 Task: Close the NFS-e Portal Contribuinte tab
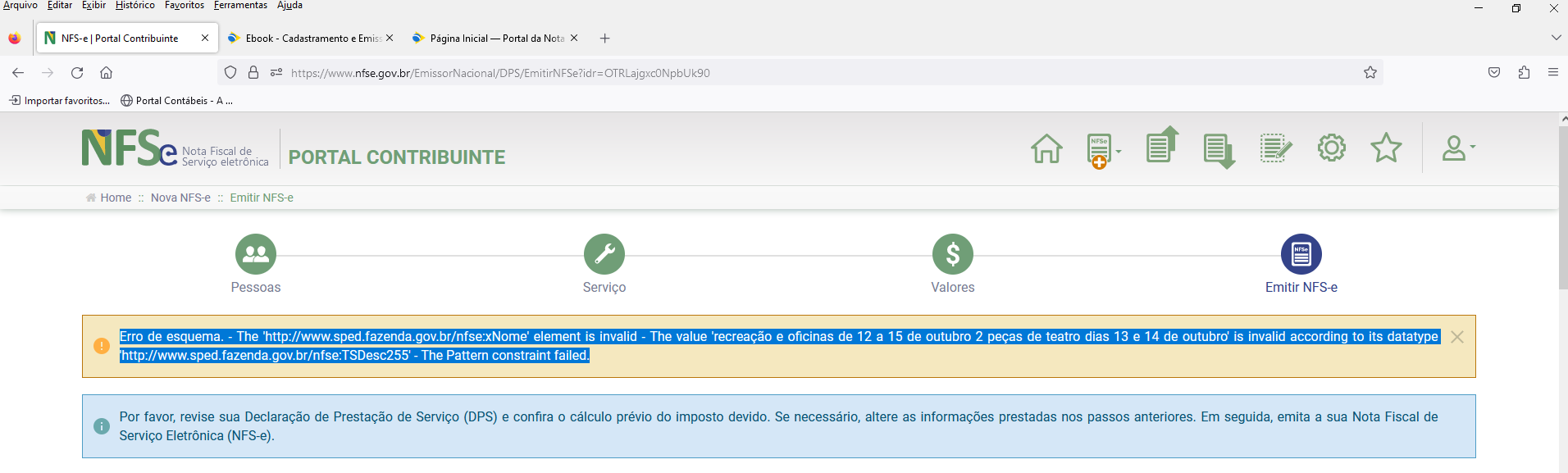point(205,39)
